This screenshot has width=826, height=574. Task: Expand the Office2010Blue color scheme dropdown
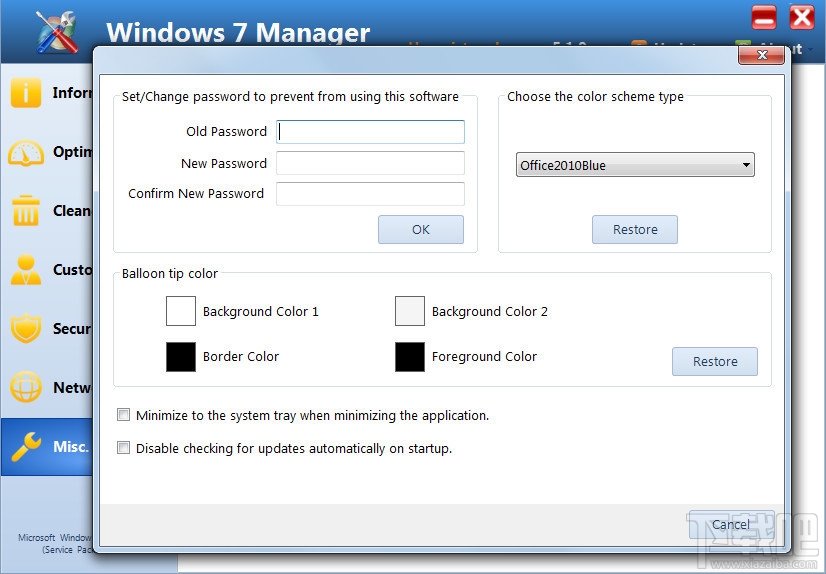[635, 165]
